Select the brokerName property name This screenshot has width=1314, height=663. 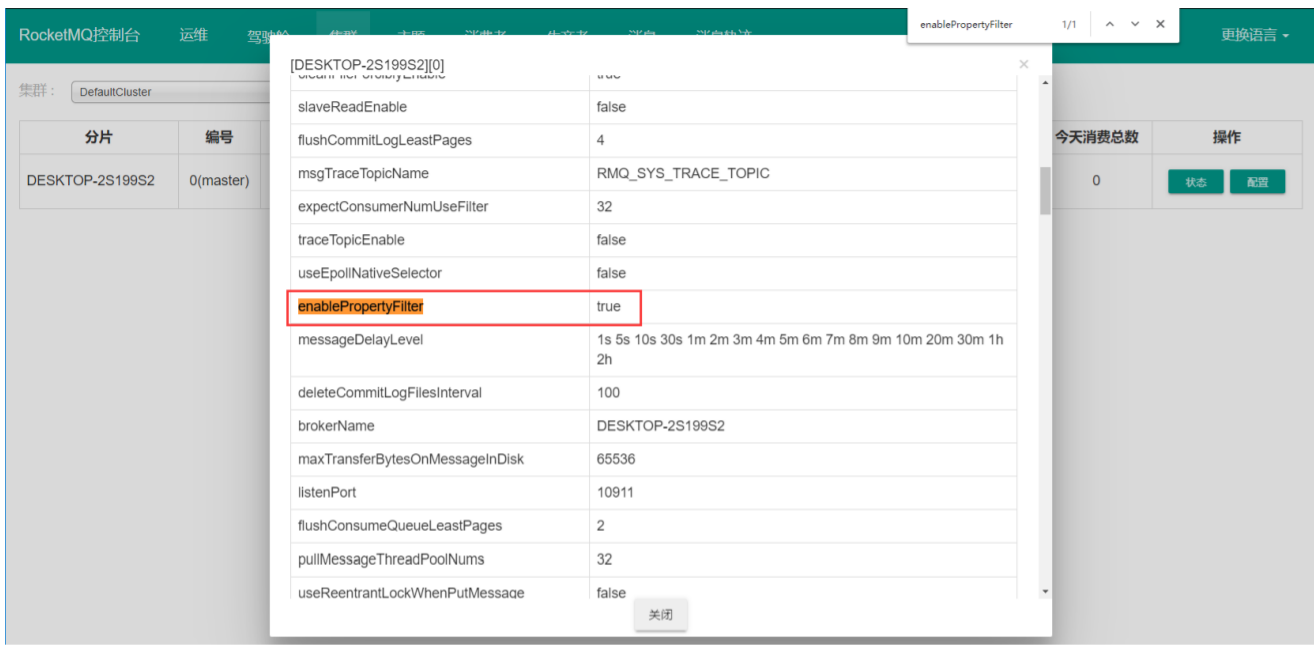pos(336,426)
